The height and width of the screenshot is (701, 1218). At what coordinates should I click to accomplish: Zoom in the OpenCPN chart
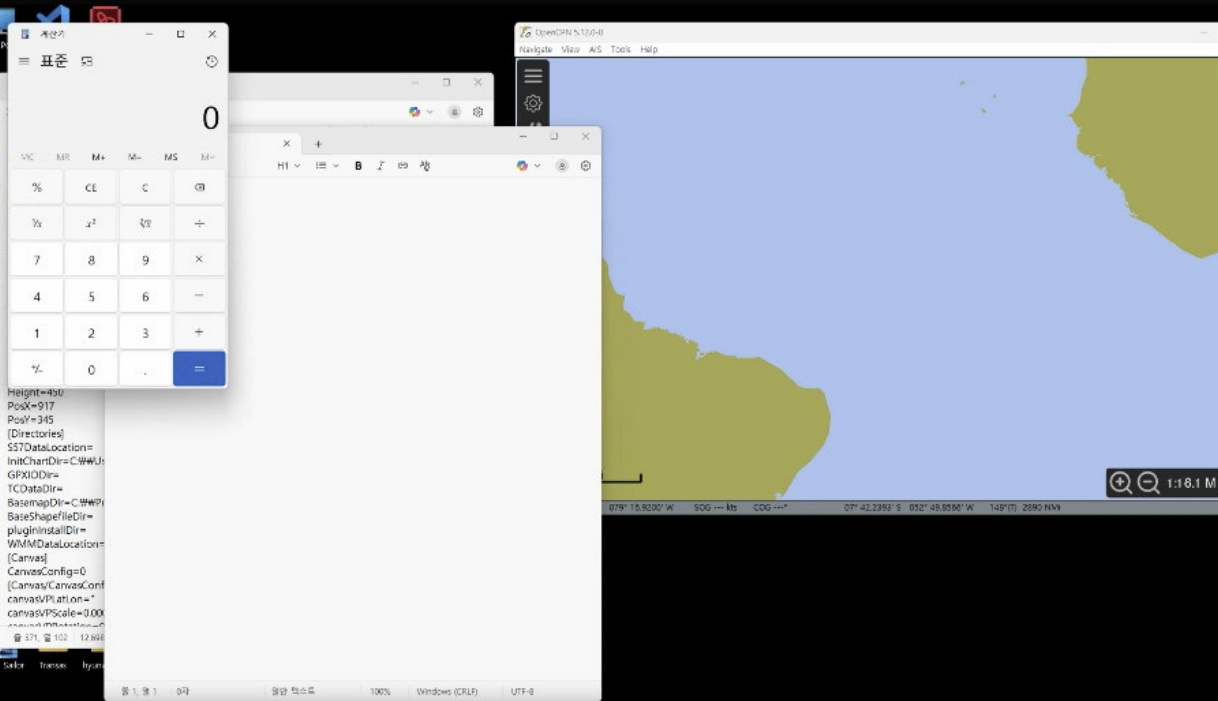click(1121, 483)
